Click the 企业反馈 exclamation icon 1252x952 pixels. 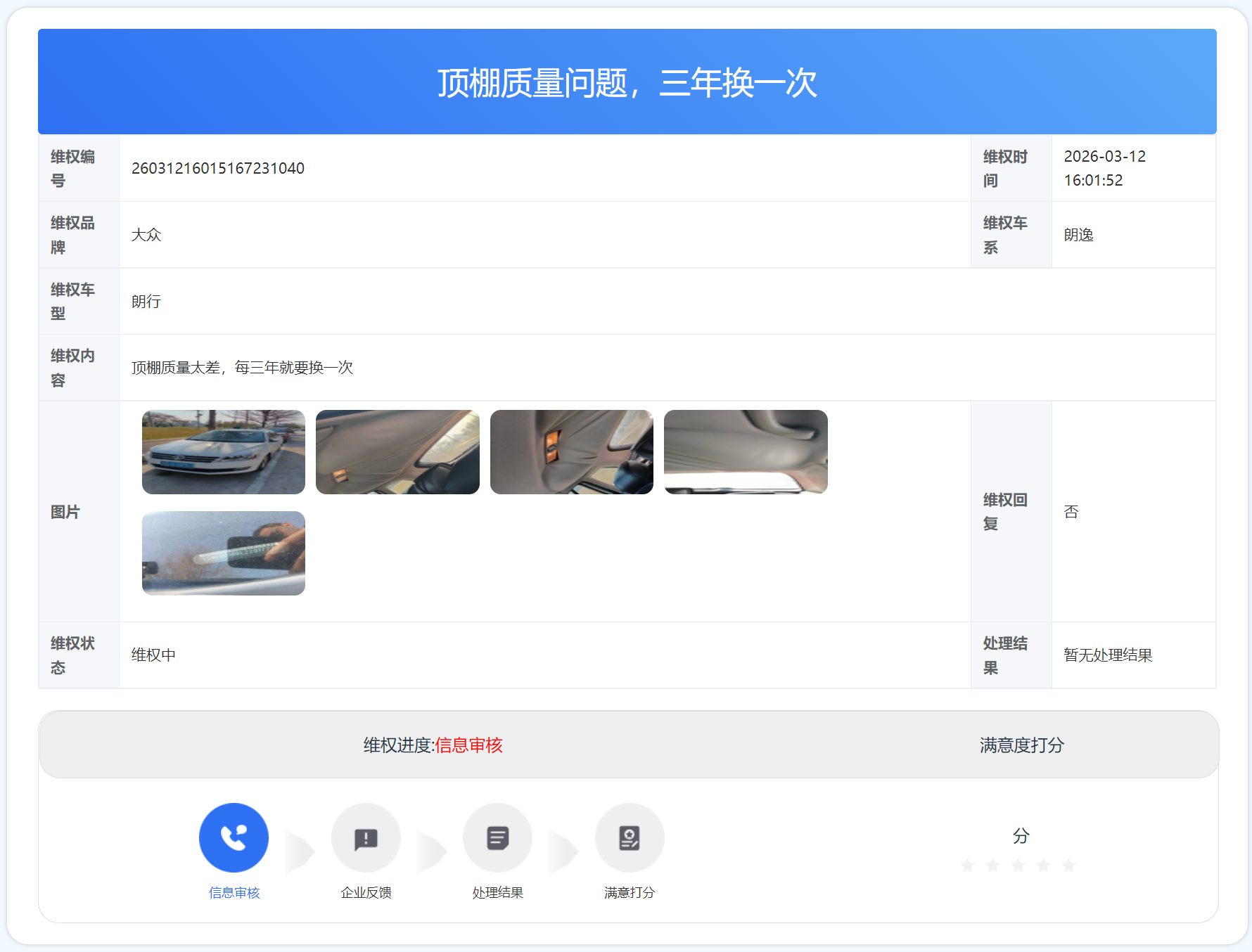(366, 837)
